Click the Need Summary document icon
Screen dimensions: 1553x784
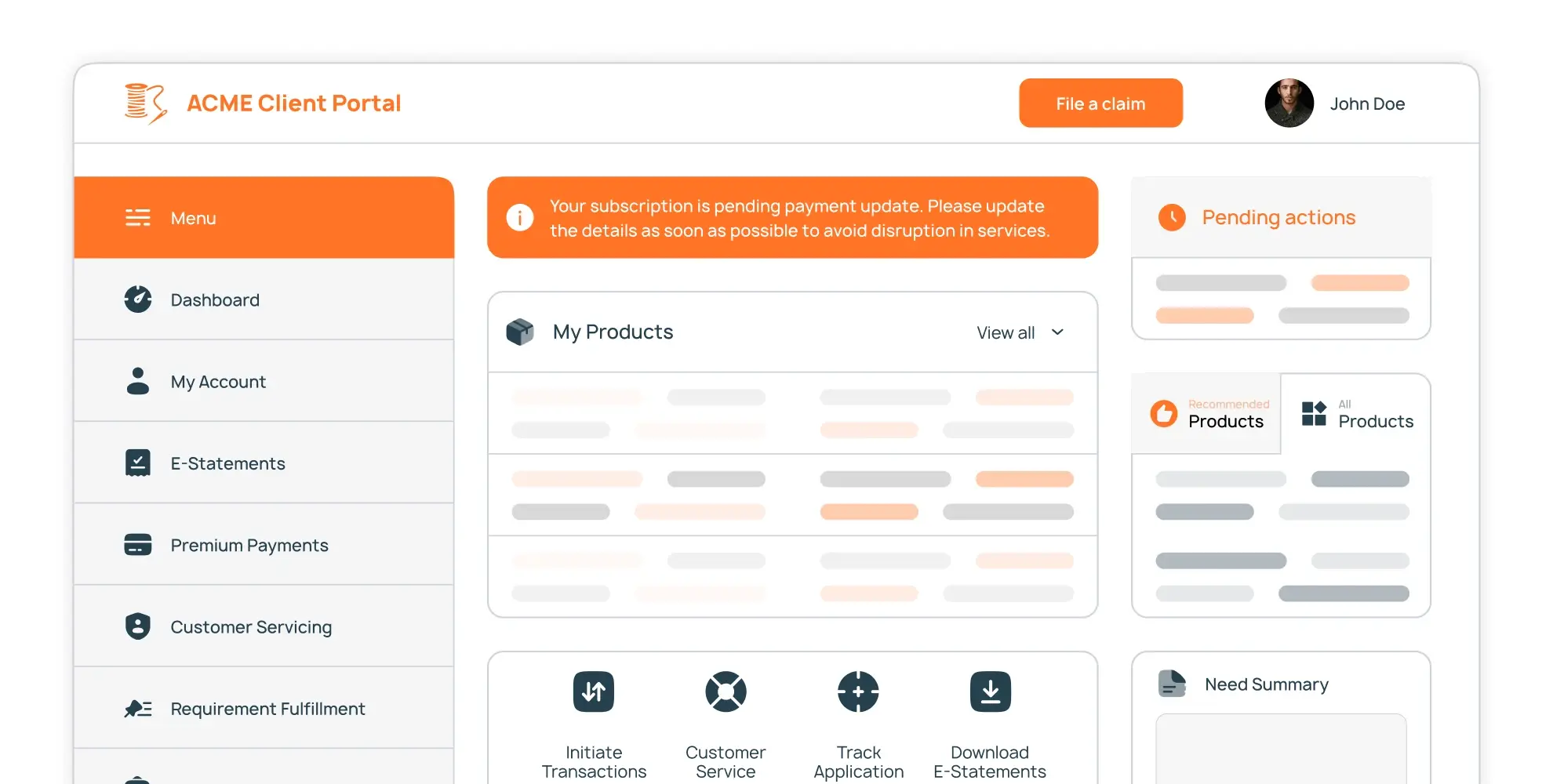pyautogui.click(x=1172, y=684)
